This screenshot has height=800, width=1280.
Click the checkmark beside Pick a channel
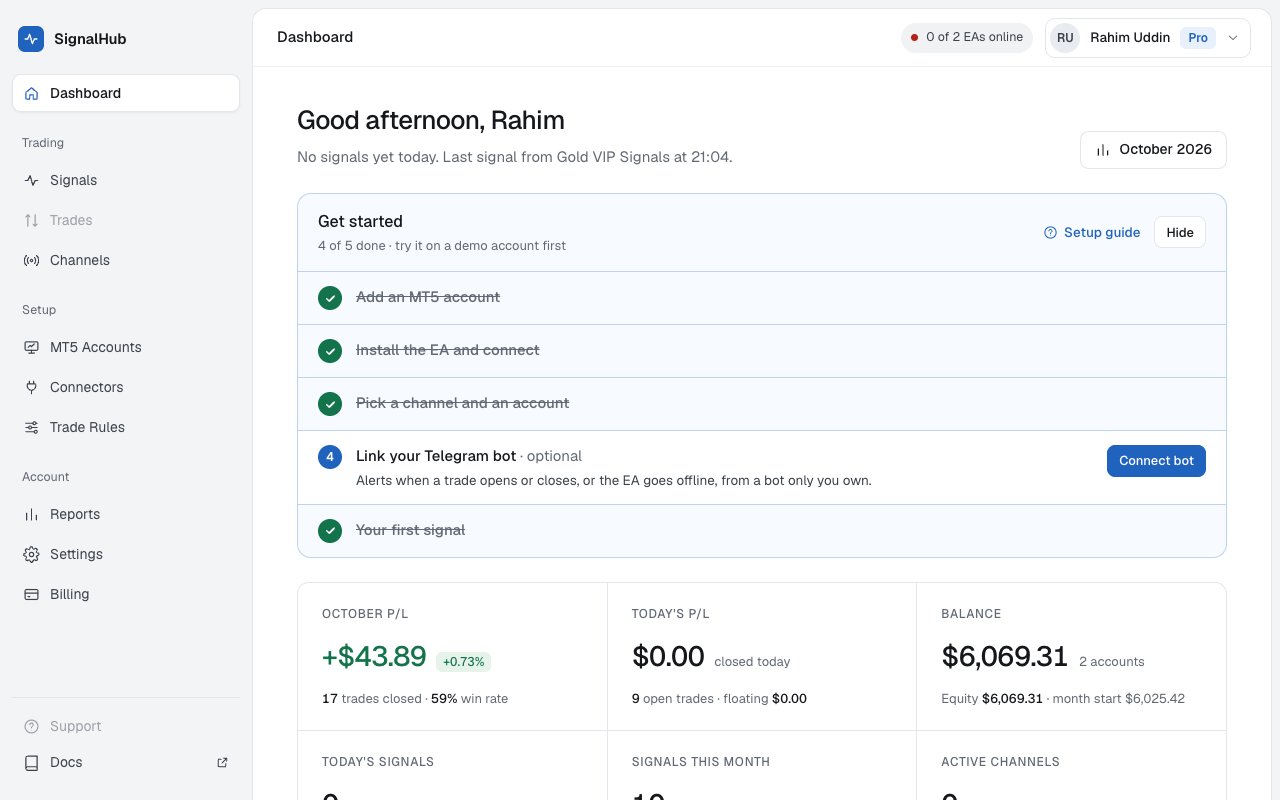330,403
